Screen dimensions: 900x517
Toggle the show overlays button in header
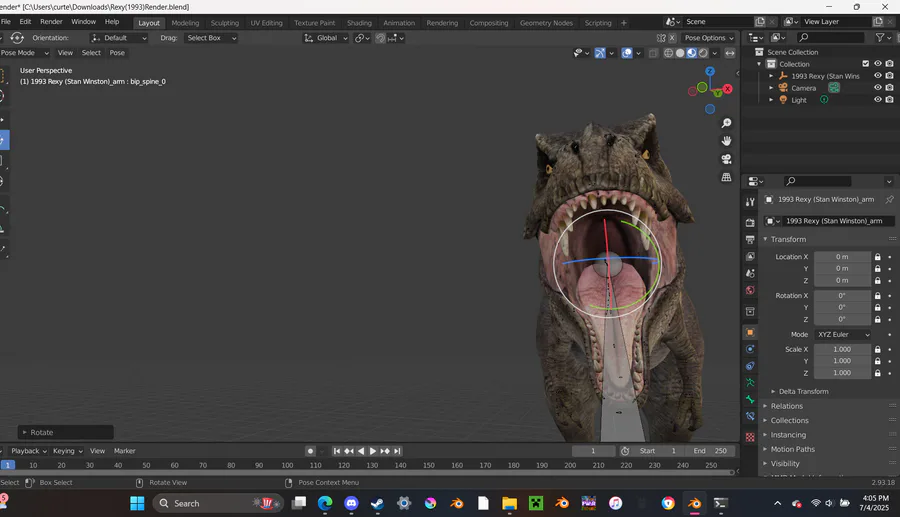tap(627, 53)
